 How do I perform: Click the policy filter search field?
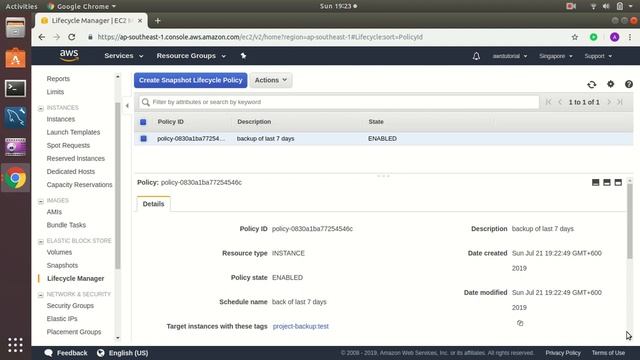click(339, 102)
